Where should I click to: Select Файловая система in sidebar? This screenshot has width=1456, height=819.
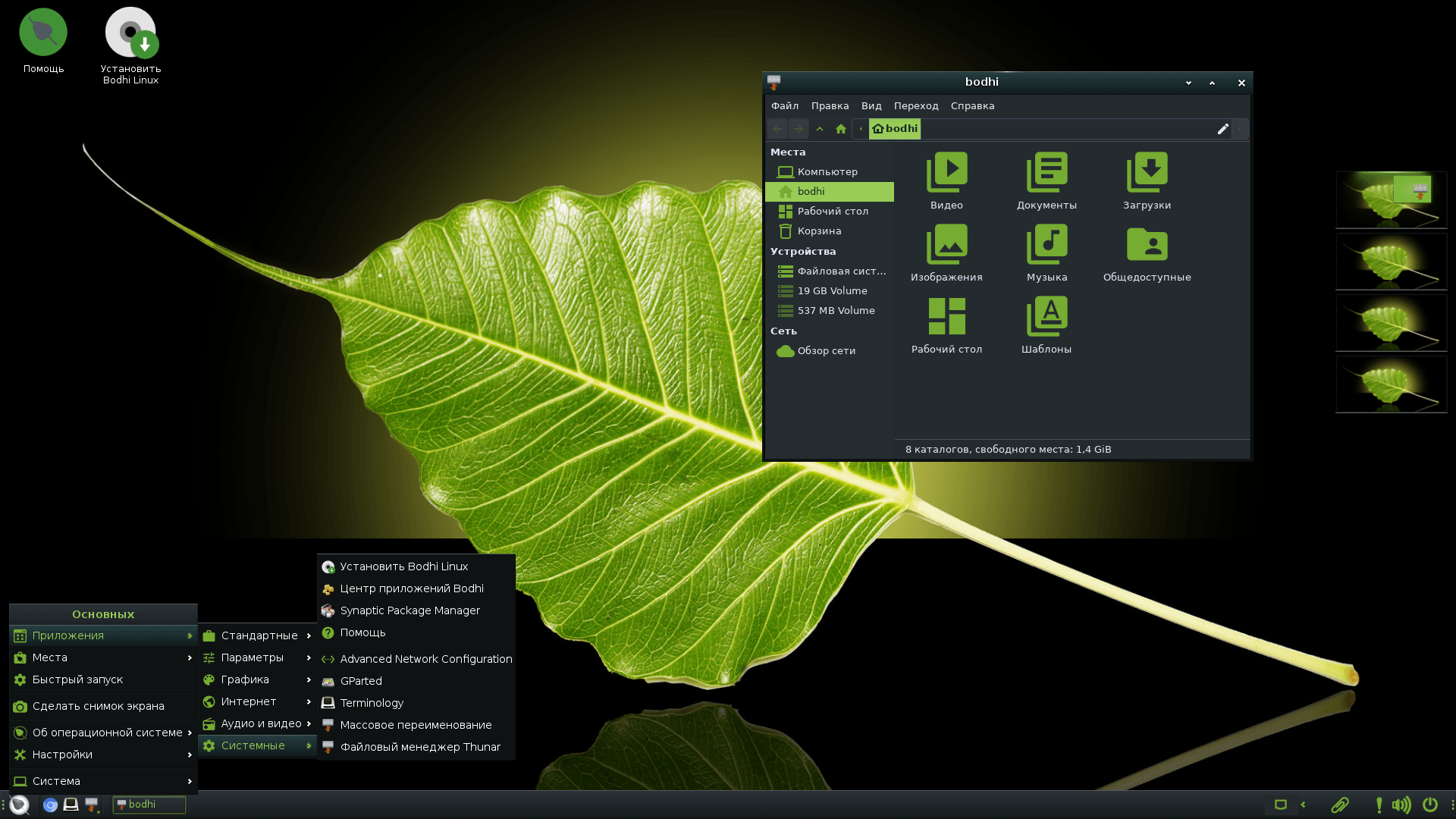pyautogui.click(x=830, y=271)
